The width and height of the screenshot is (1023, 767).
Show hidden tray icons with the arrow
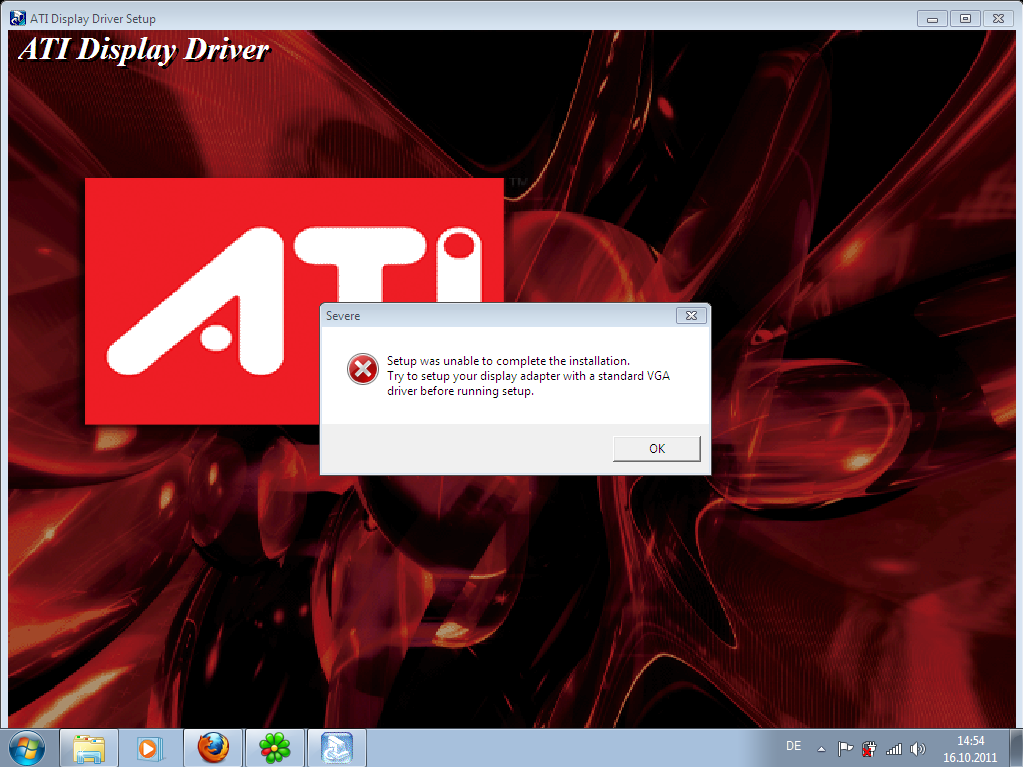tap(821, 749)
